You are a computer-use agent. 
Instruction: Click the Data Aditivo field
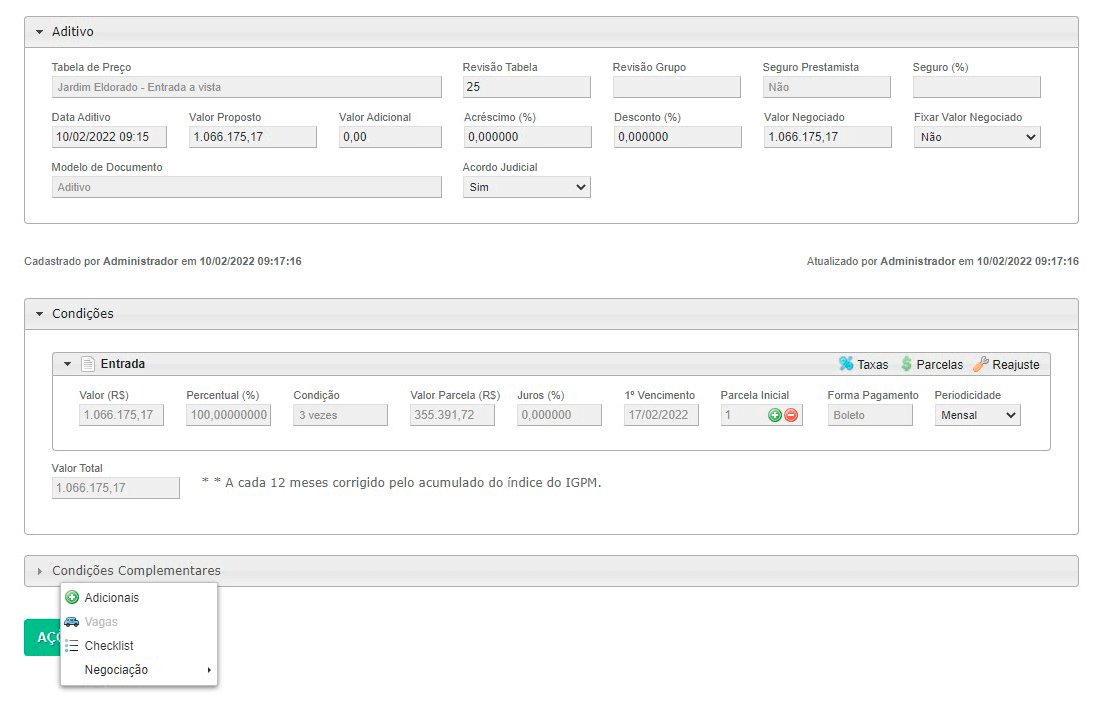(109, 137)
